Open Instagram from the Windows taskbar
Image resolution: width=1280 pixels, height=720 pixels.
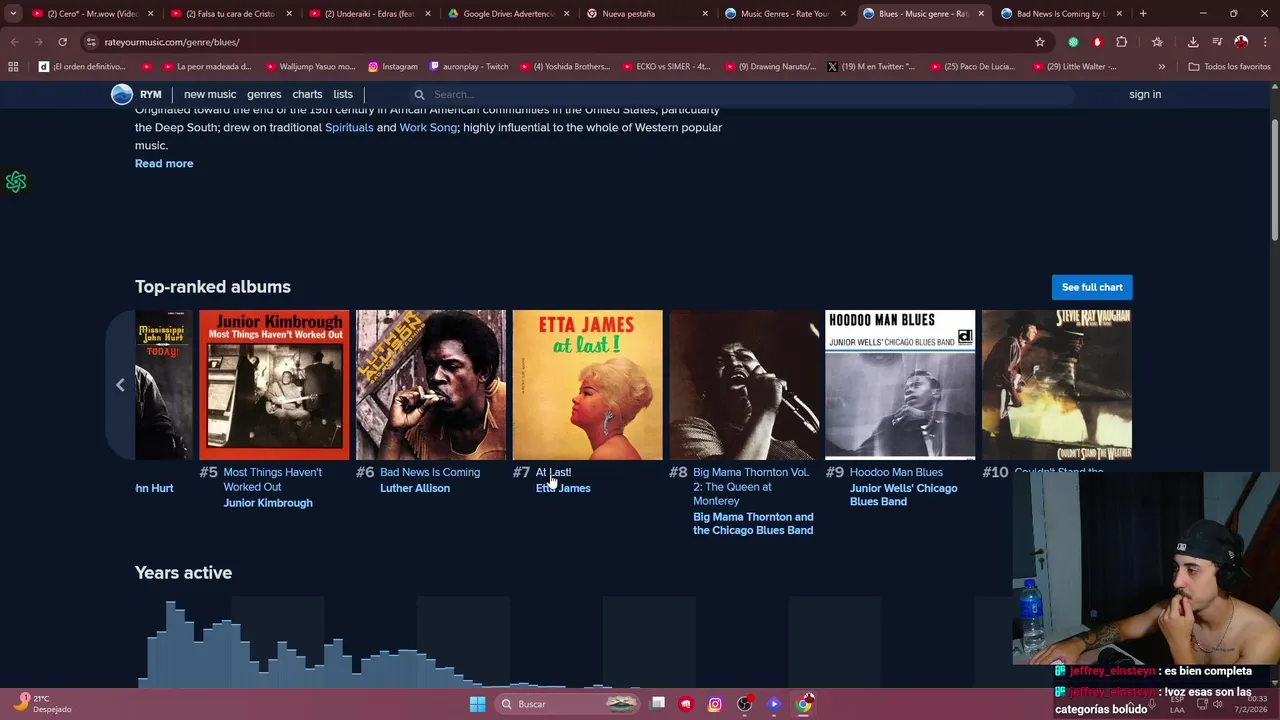point(715,704)
